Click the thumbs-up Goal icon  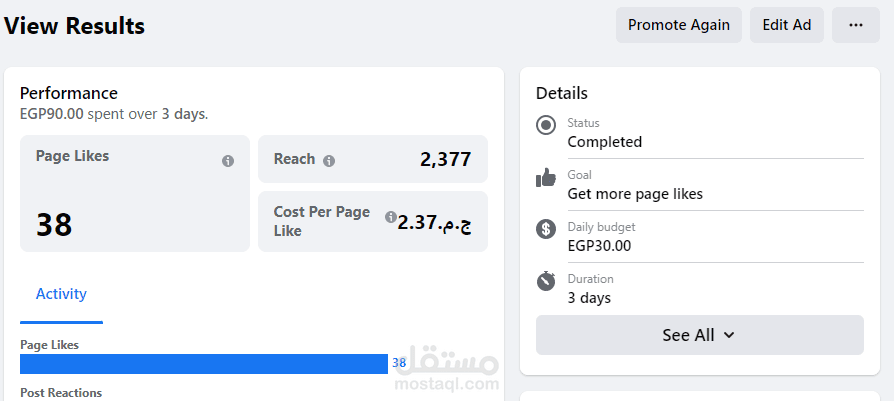tap(546, 177)
